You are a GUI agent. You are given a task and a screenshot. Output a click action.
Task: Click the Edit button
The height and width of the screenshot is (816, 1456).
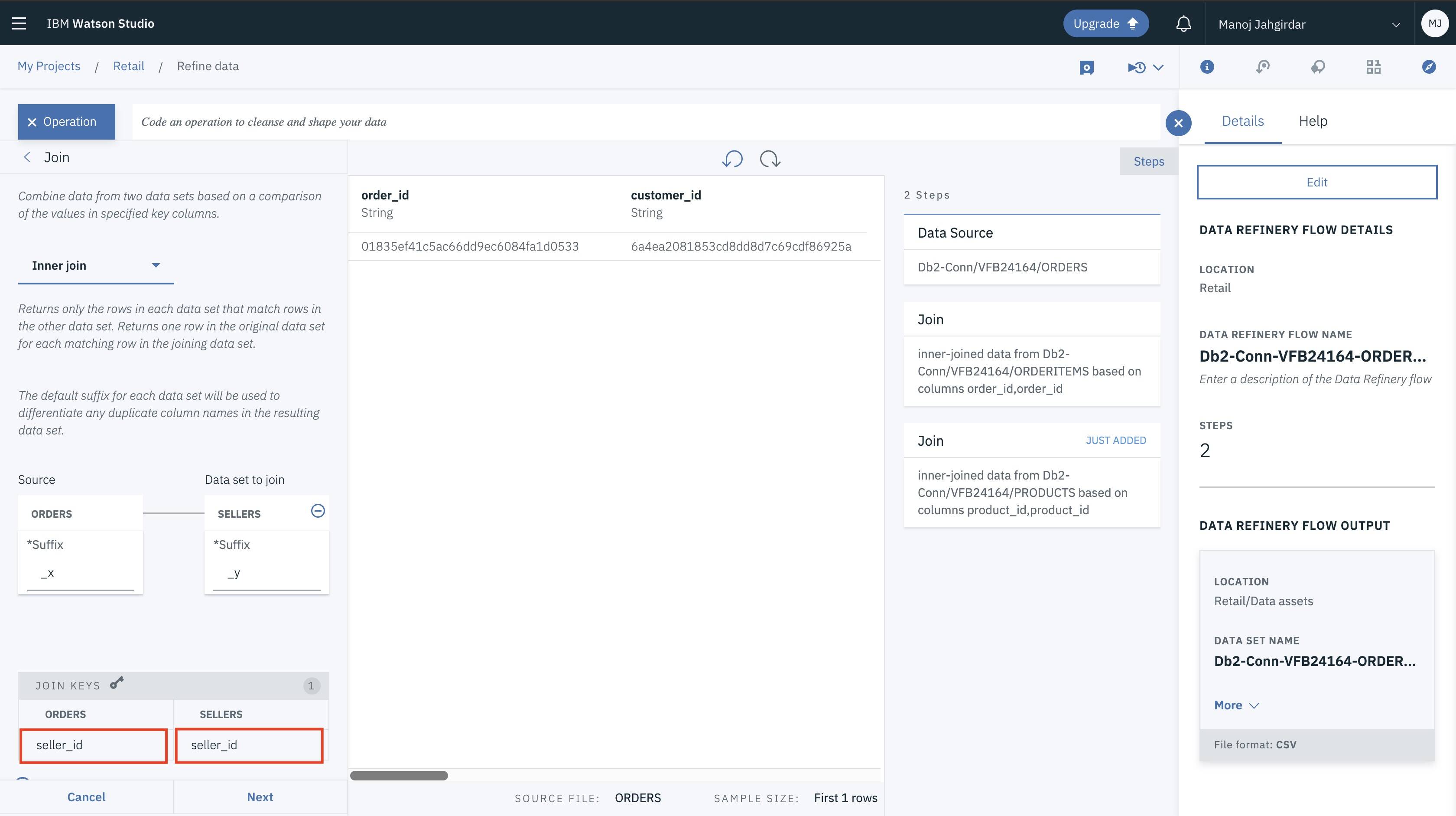click(x=1317, y=182)
